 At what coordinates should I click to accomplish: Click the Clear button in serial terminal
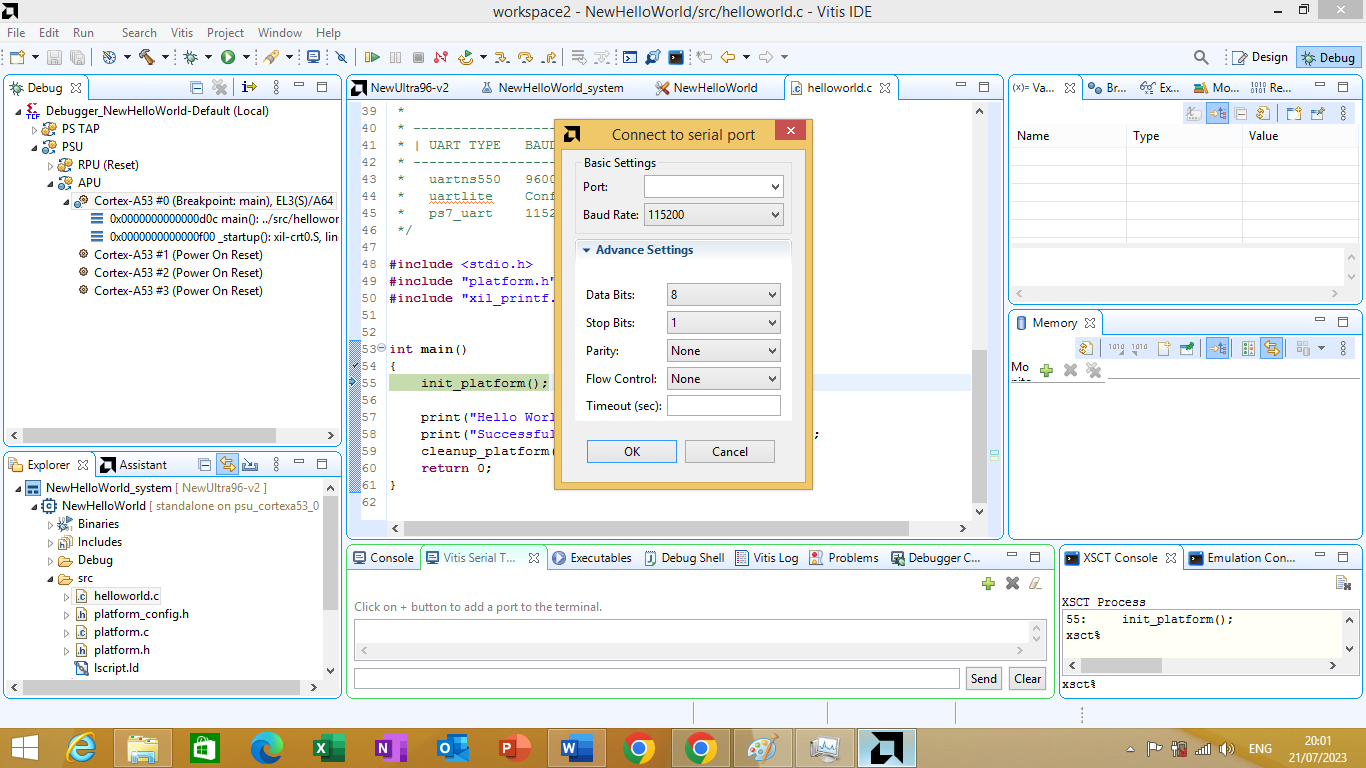[x=1027, y=678]
